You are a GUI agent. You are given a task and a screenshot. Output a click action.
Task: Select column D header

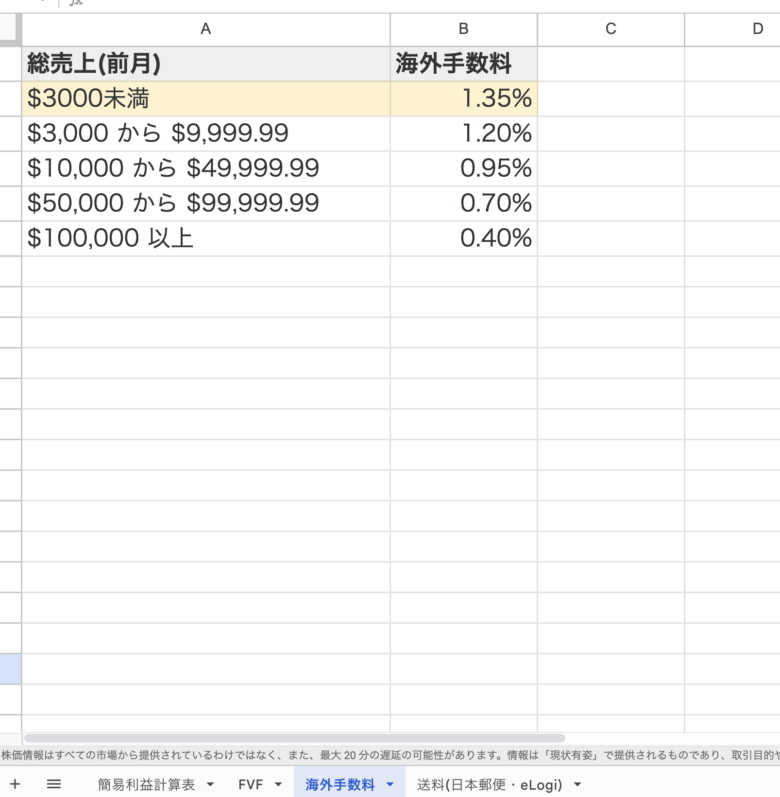[732, 29]
